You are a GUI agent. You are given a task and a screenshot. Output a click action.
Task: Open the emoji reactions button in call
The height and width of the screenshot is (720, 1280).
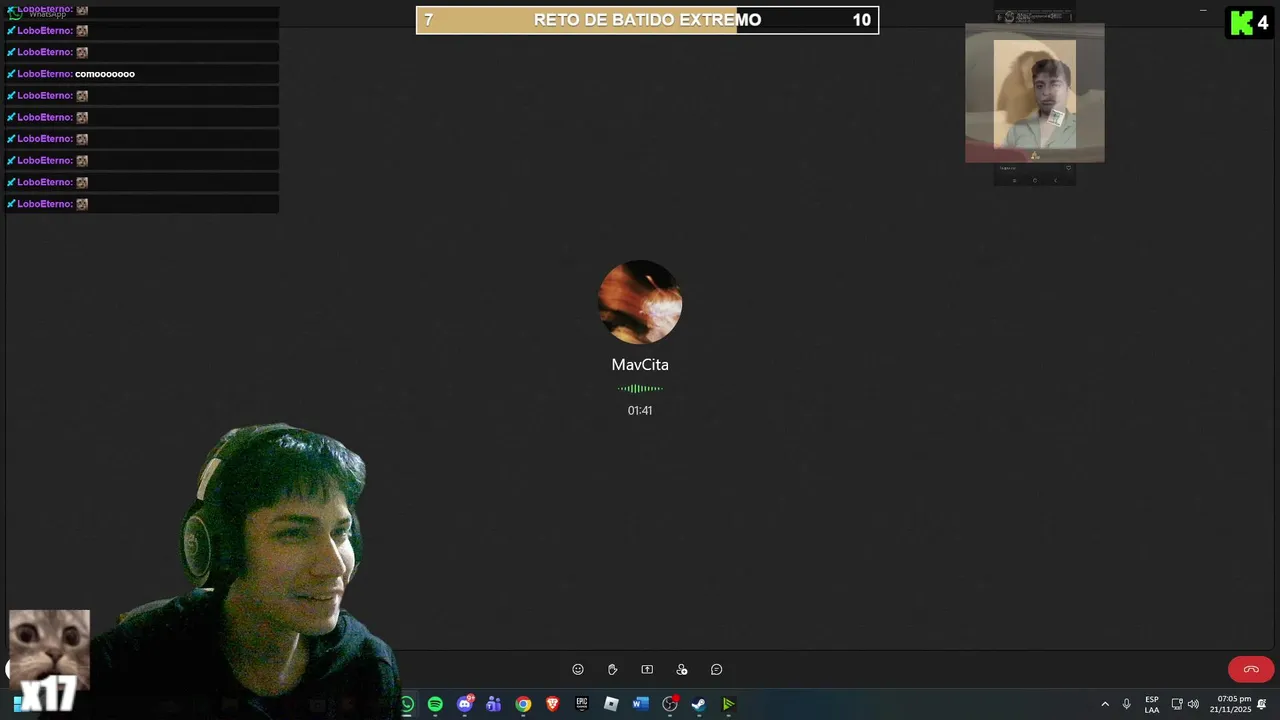coord(578,670)
